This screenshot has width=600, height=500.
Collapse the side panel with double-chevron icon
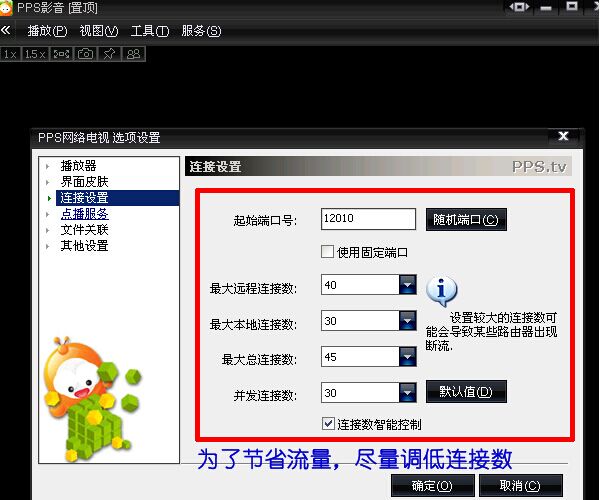click(6, 30)
